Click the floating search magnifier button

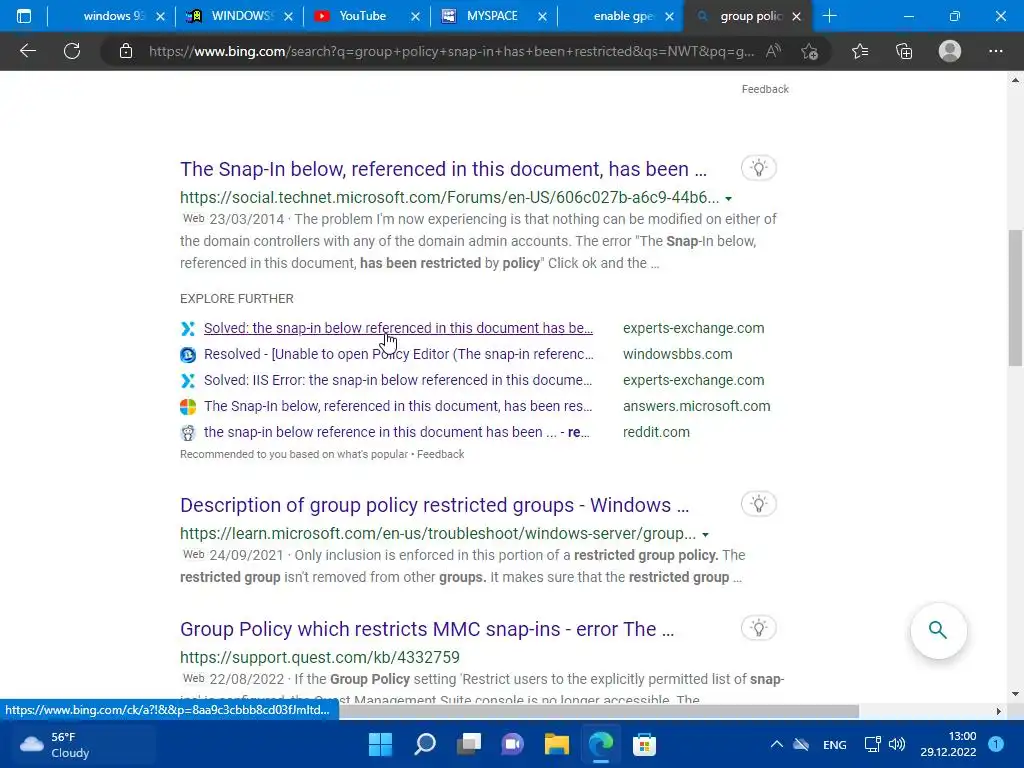click(x=938, y=630)
